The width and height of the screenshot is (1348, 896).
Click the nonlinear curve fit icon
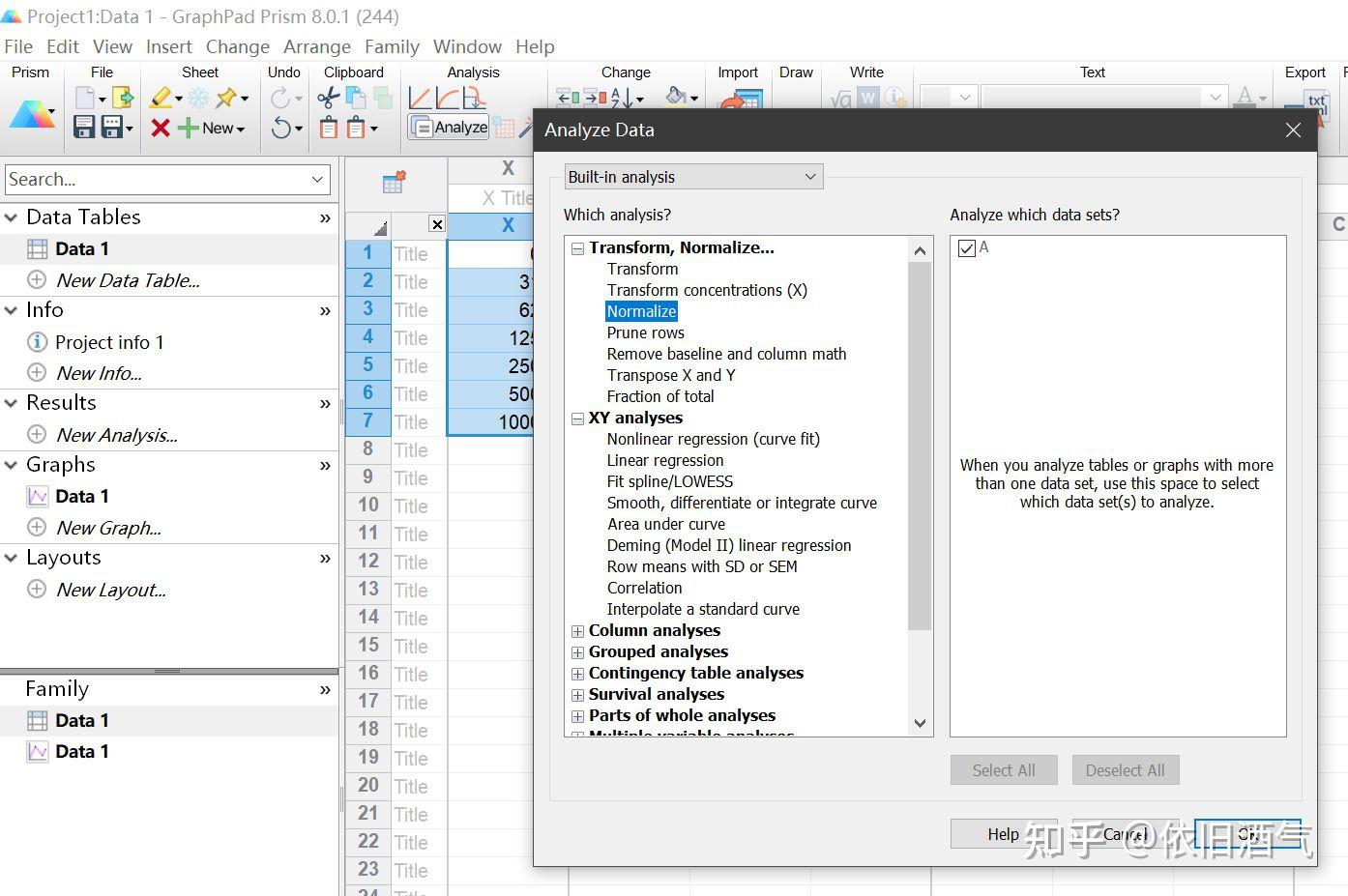tap(447, 98)
